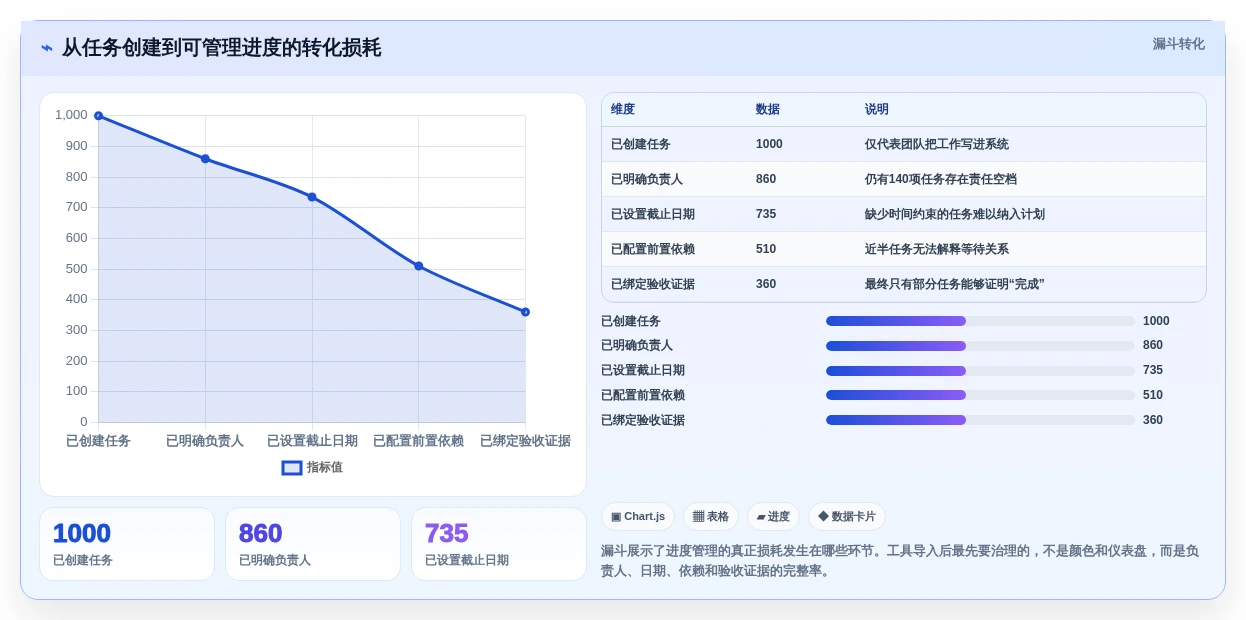Click the description starting with 最终只有部分任务
The width and height of the screenshot is (1246, 620).
click(x=955, y=284)
